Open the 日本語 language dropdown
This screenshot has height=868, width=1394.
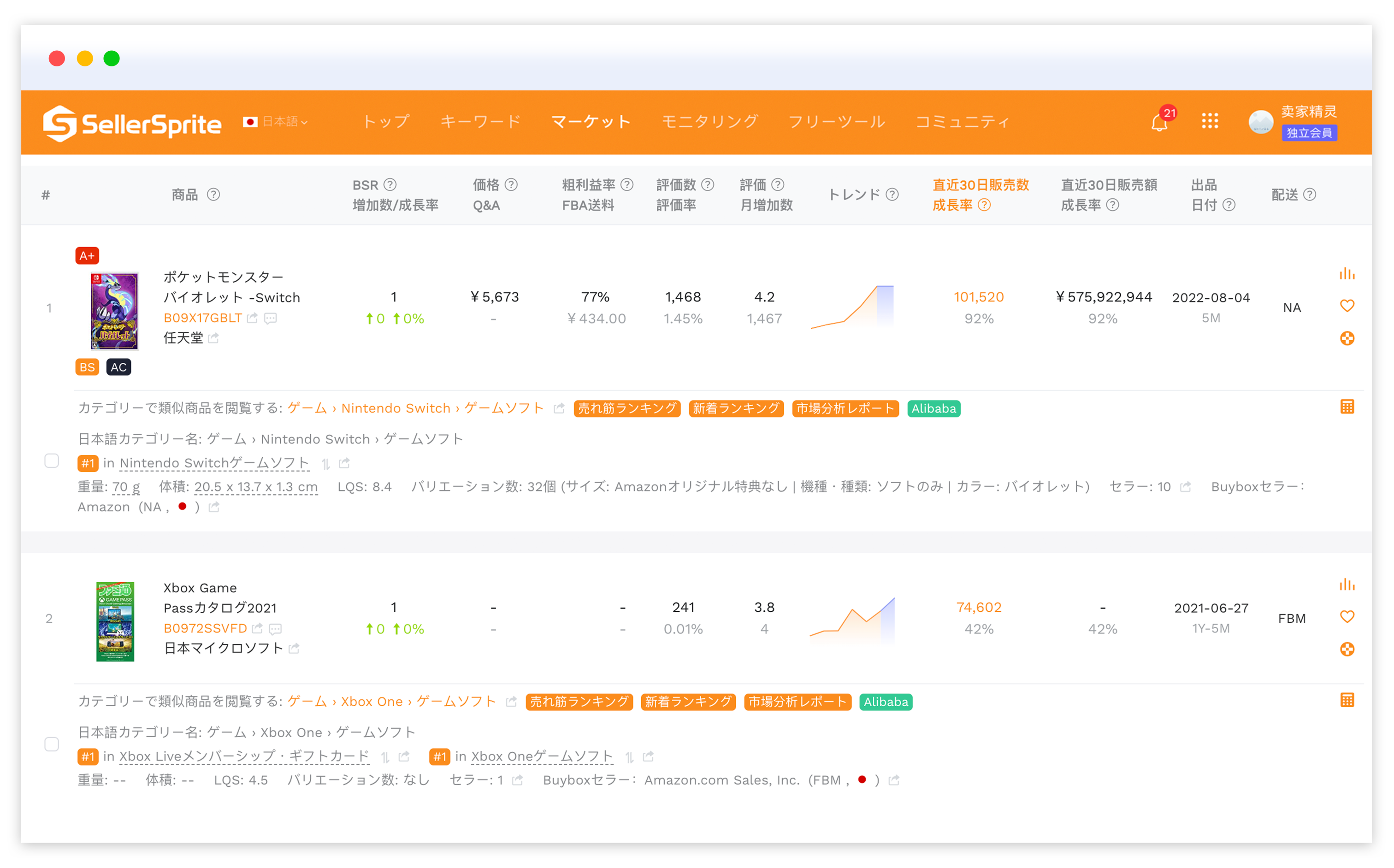coord(276,122)
